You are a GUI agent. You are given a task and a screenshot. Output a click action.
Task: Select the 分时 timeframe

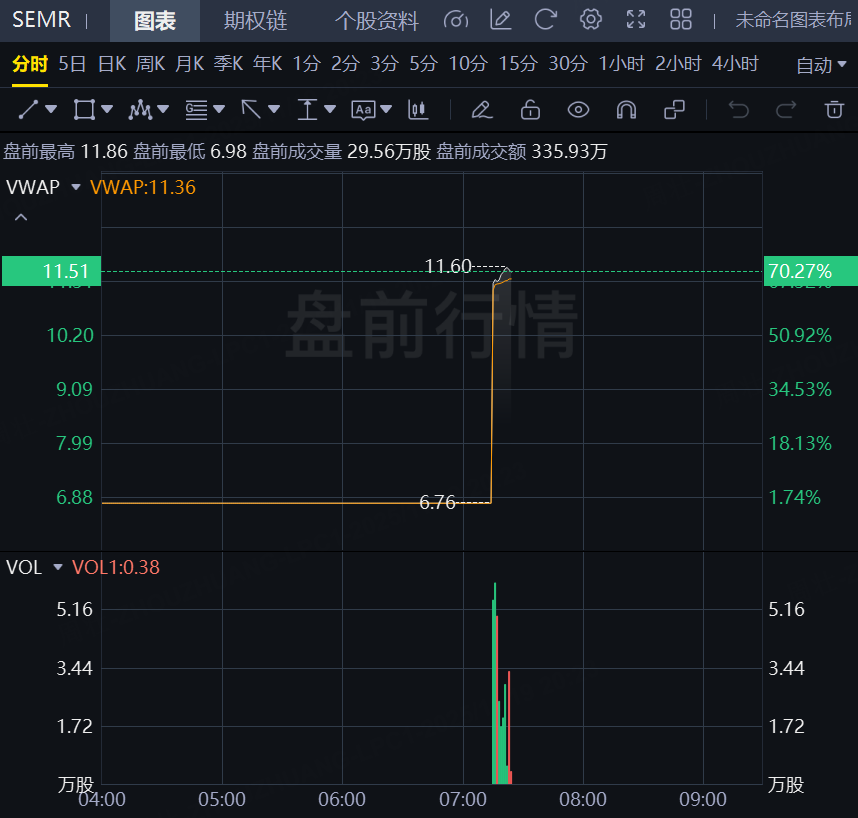click(30, 64)
